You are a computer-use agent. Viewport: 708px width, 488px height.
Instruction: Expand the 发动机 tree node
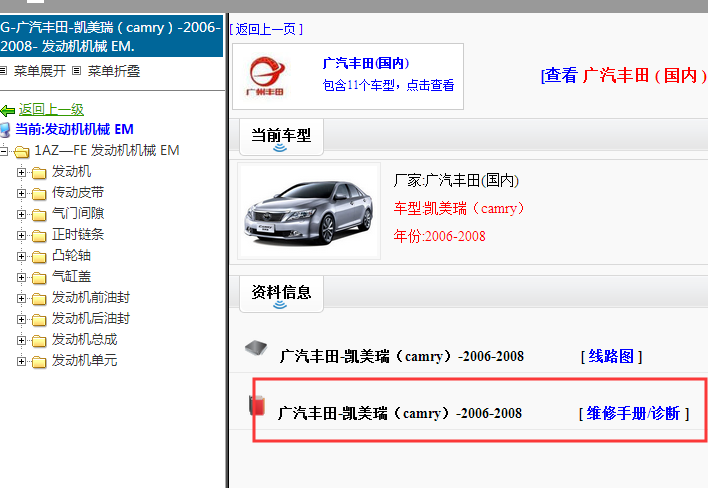point(21,172)
